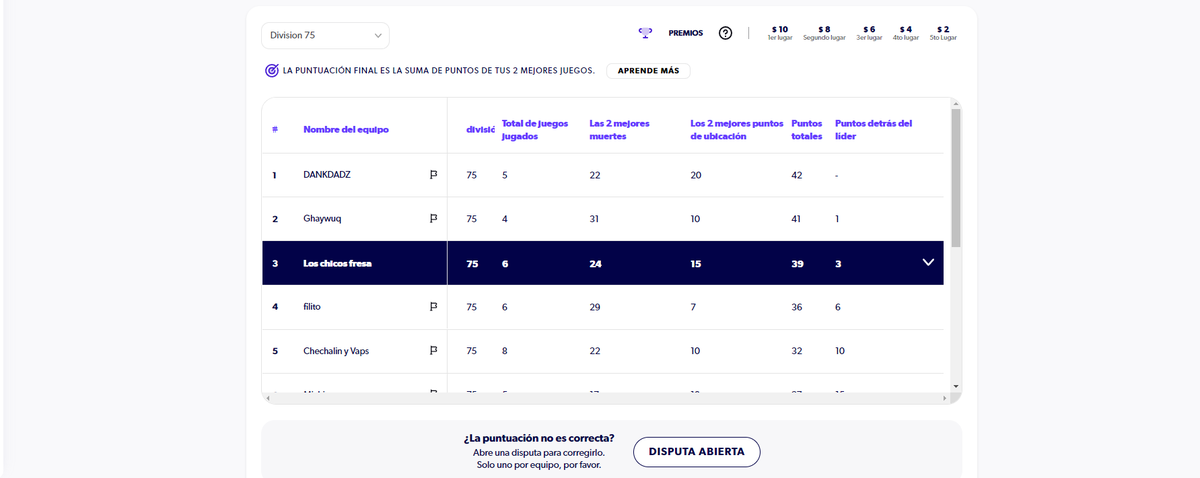Screen dimensions: 1200x478
Task: Click the $10 1er lugar prize
Action: click(x=779, y=33)
